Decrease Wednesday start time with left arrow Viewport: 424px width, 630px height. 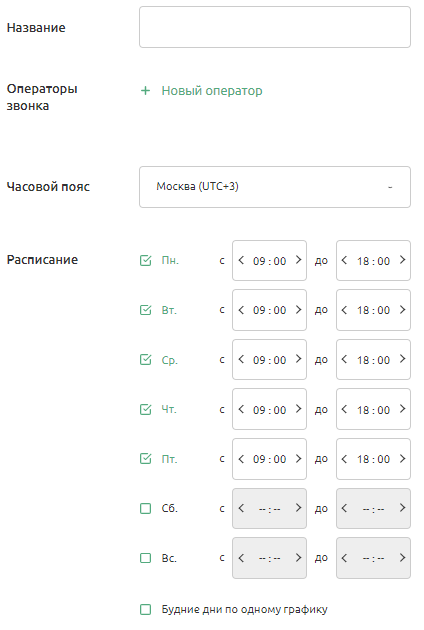[241, 359]
